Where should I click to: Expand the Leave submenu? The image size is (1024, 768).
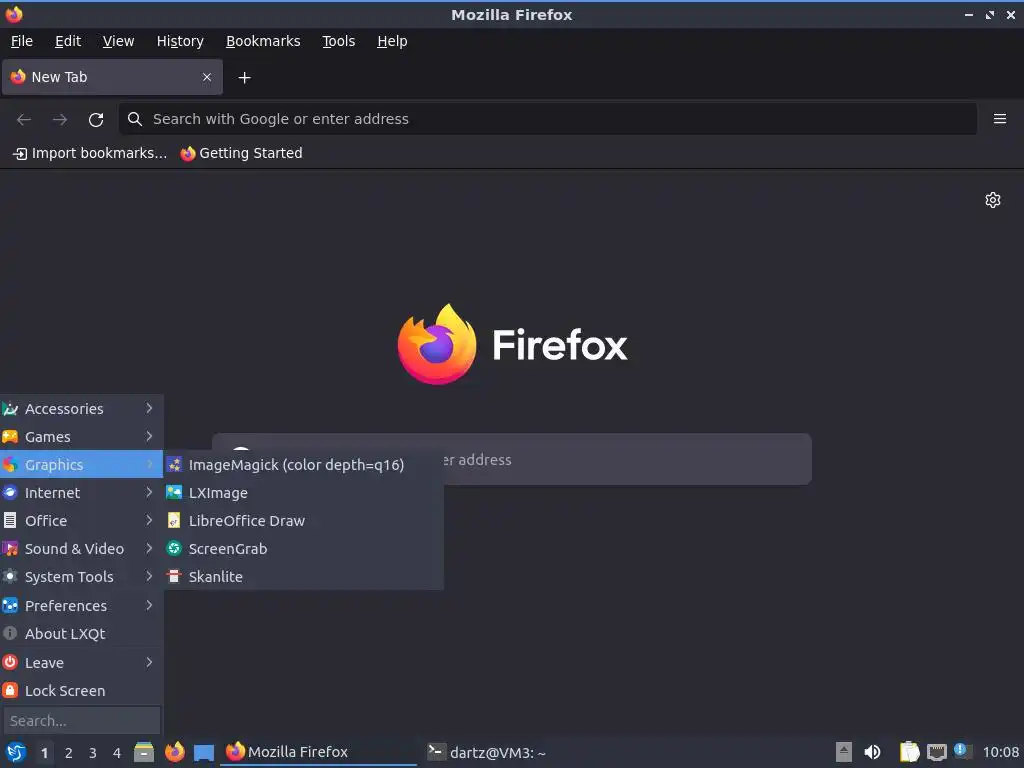click(81, 662)
